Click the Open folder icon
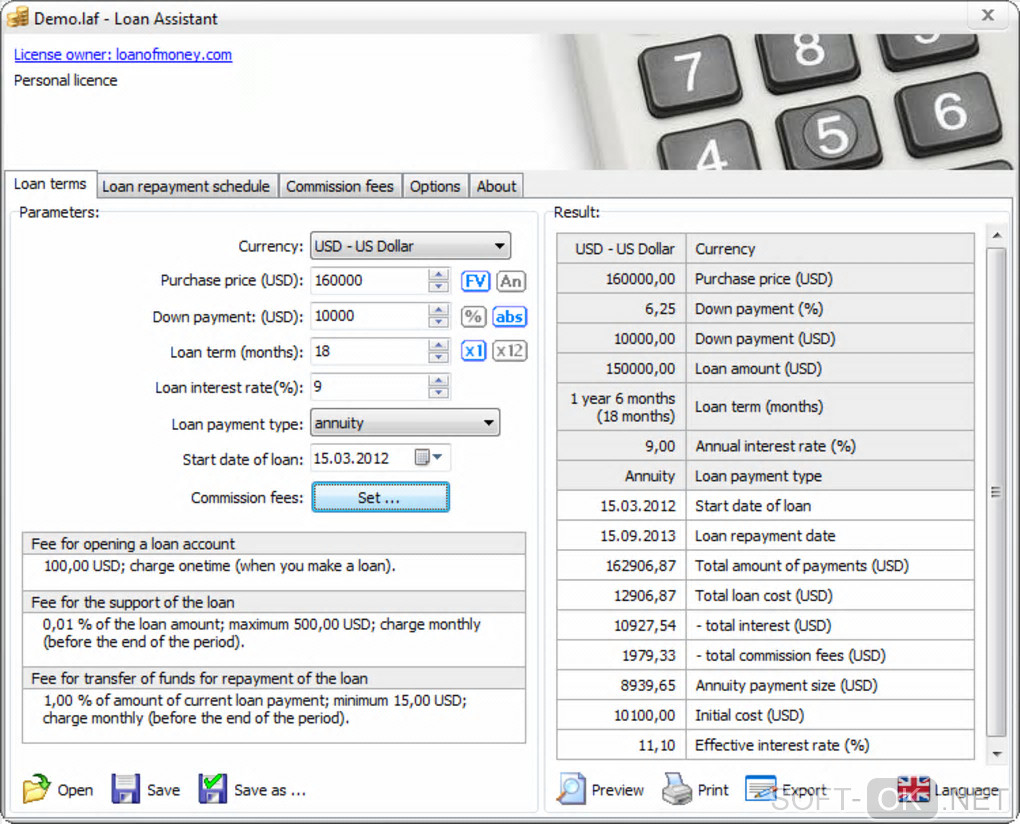Screen dimensions: 1020x824 (x=36, y=788)
